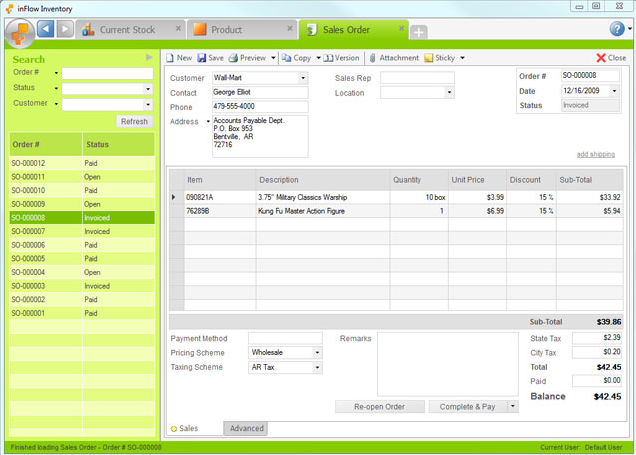Open the Preview print option
The image size is (636, 455).
[x=247, y=58]
